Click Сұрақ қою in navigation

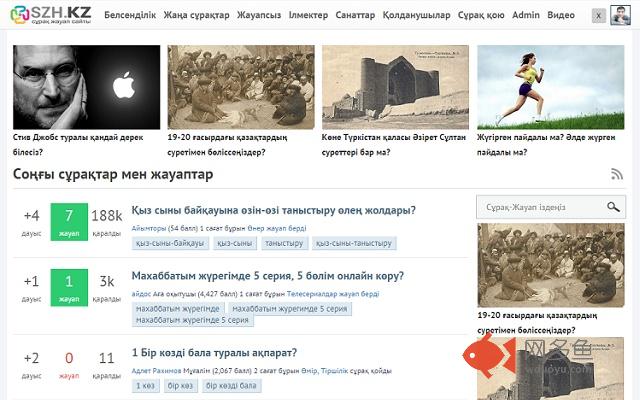coord(481,15)
